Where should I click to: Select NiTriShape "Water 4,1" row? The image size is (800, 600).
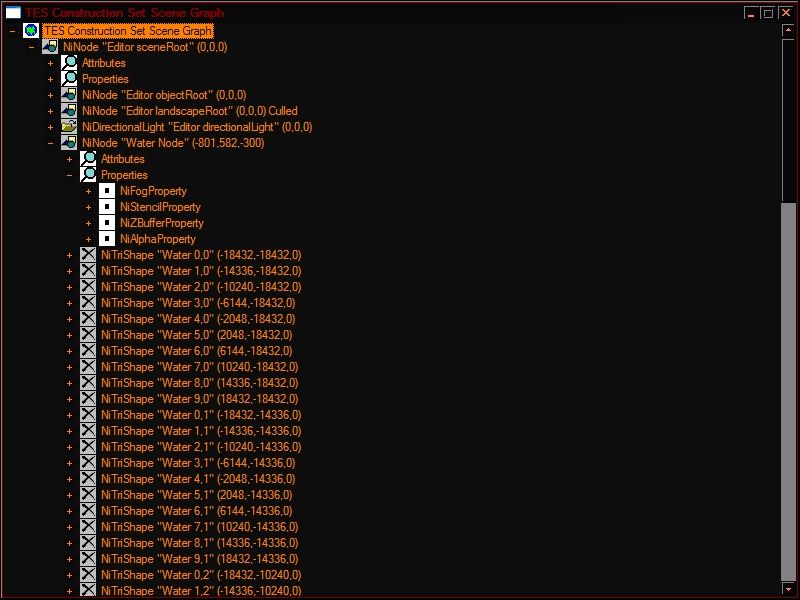coord(198,479)
